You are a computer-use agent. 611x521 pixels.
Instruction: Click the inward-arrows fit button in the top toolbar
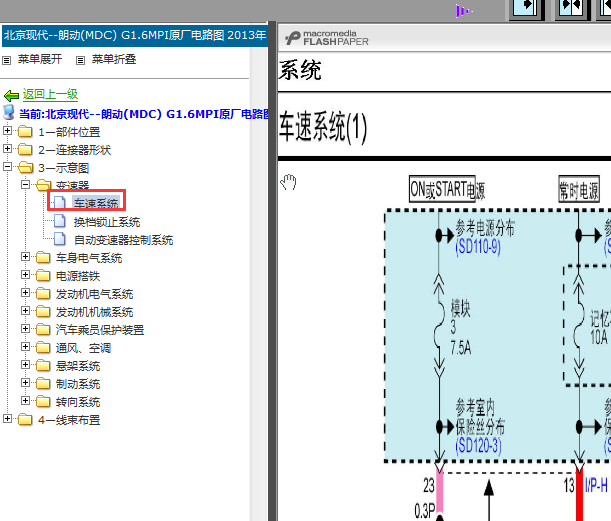(x=571, y=8)
